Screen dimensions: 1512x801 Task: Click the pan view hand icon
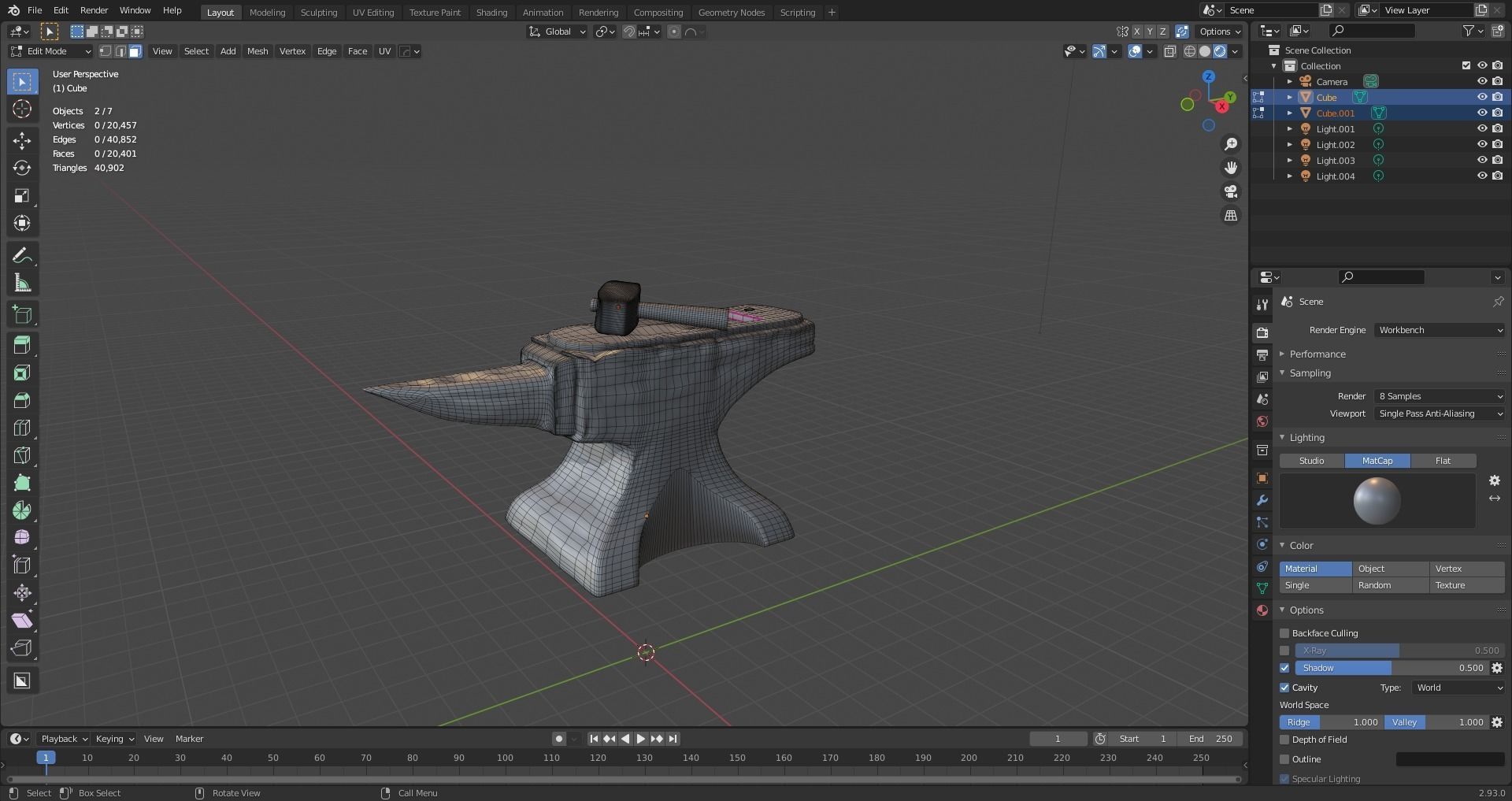(x=1230, y=168)
